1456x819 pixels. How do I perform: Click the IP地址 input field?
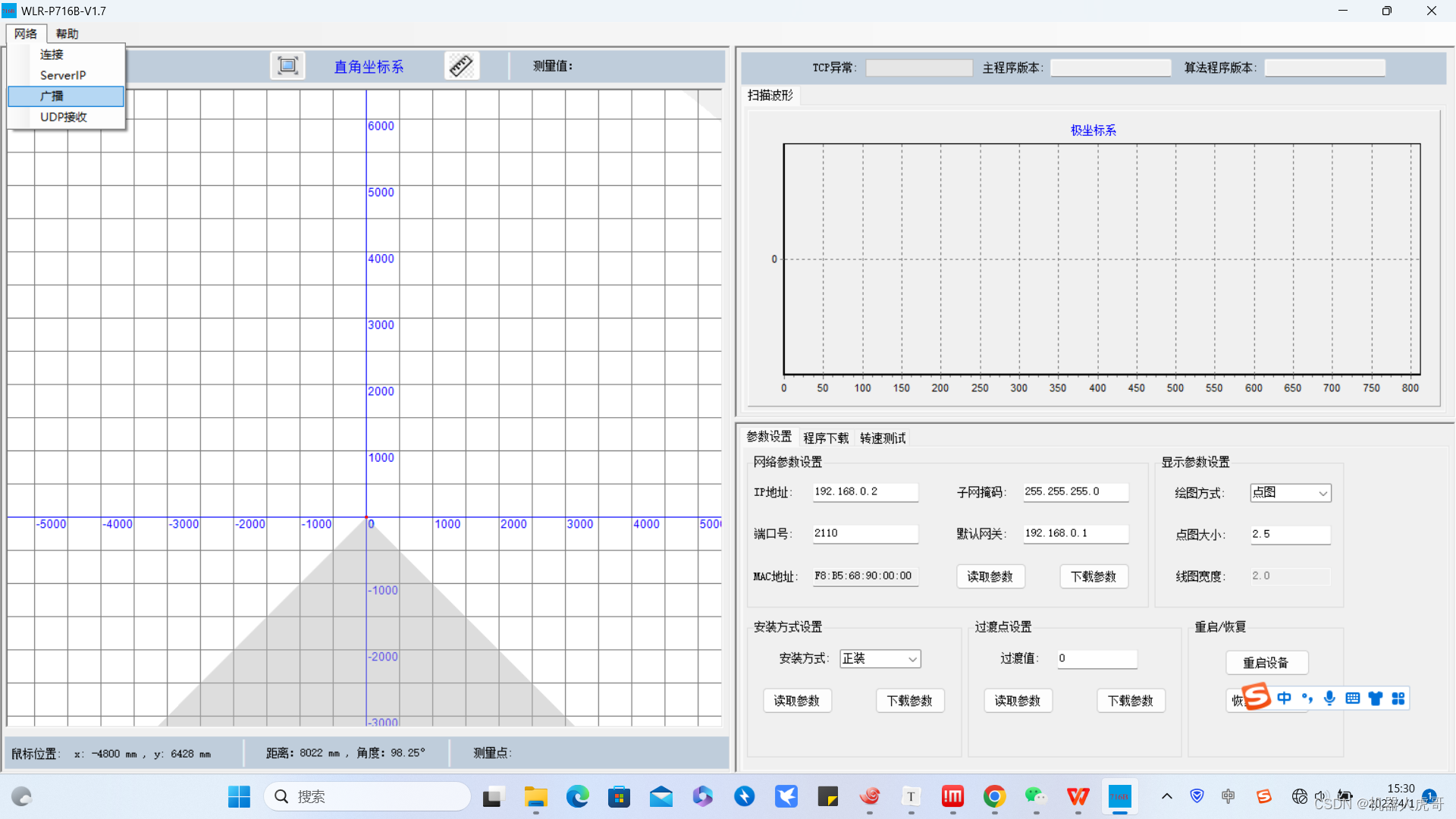pyautogui.click(x=864, y=492)
